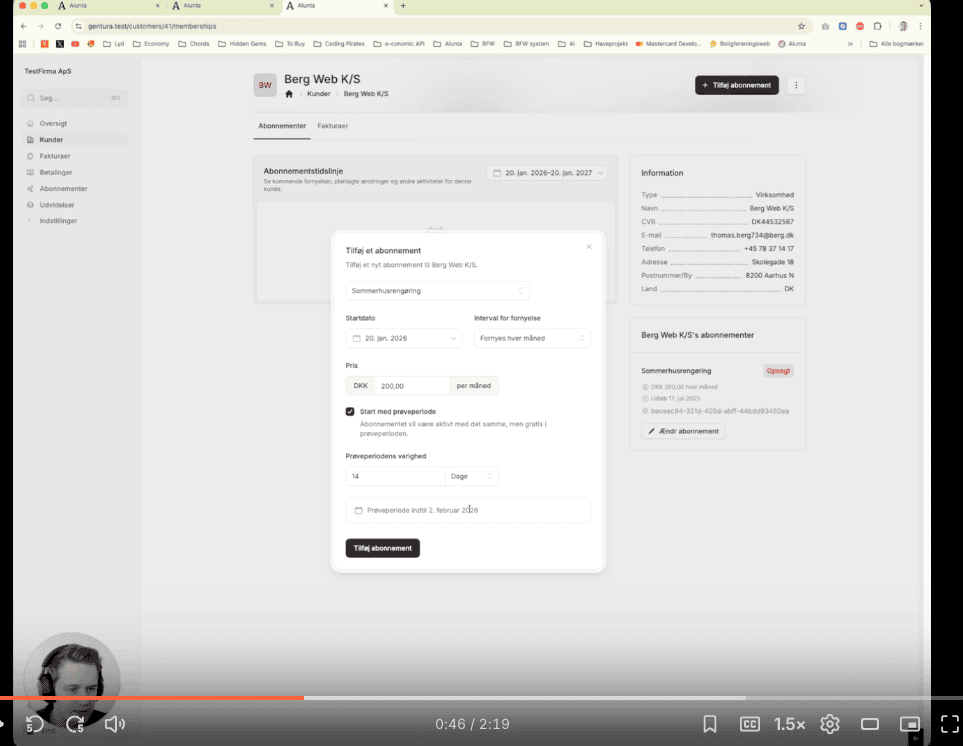963x746 pixels.
Task: Uncheck Start med prøveperiode checkbox
Action: pyautogui.click(x=350, y=411)
